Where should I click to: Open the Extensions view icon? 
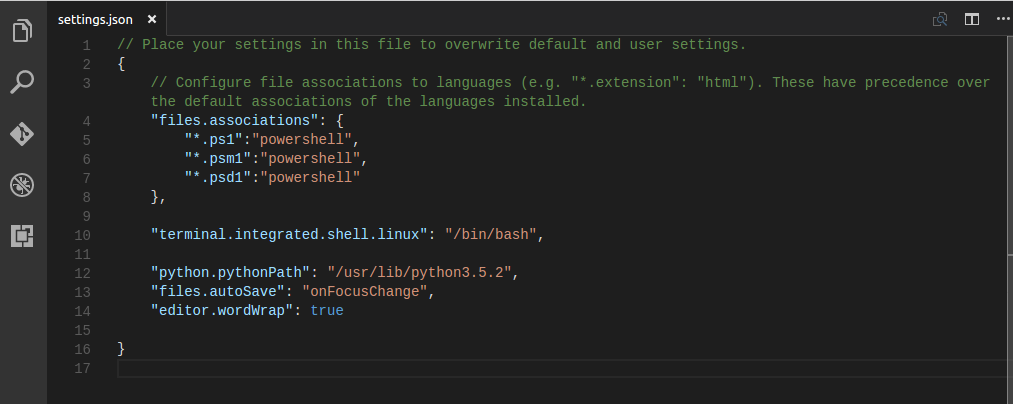click(x=22, y=236)
